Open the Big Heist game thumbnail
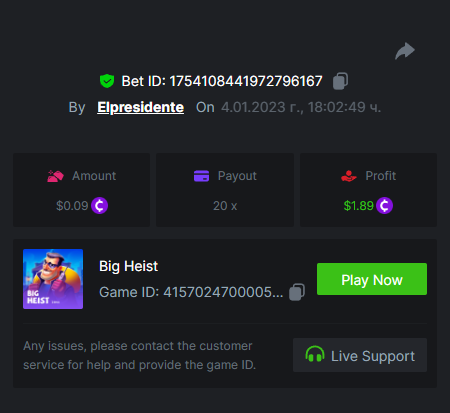Image resolution: width=450 pixels, height=413 pixels. (x=53, y=279)
